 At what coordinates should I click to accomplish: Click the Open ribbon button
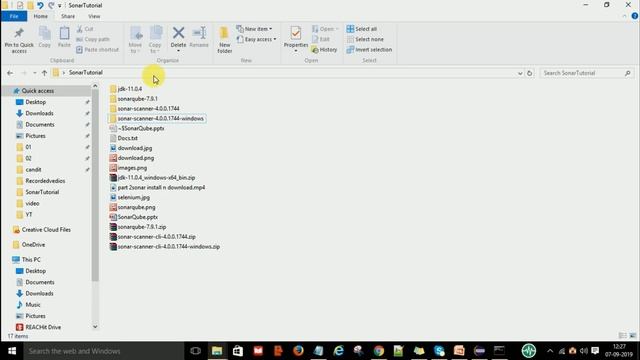coord(325,29)
